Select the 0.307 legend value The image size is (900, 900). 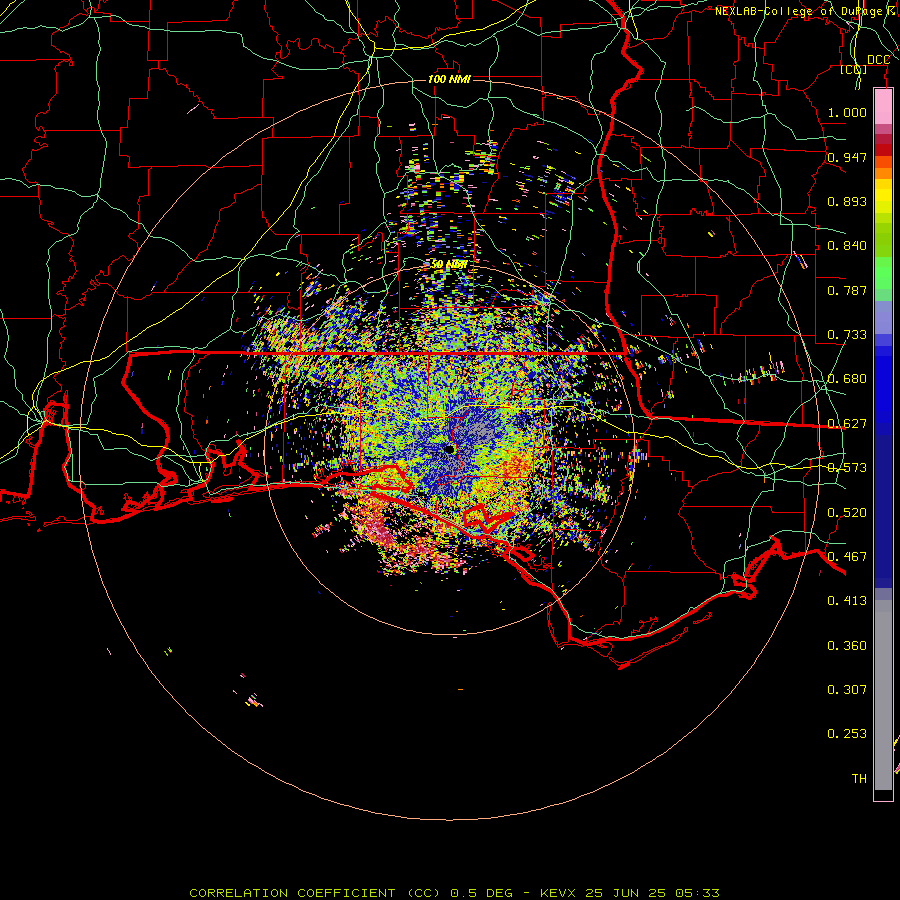click(x=847, y=690)
